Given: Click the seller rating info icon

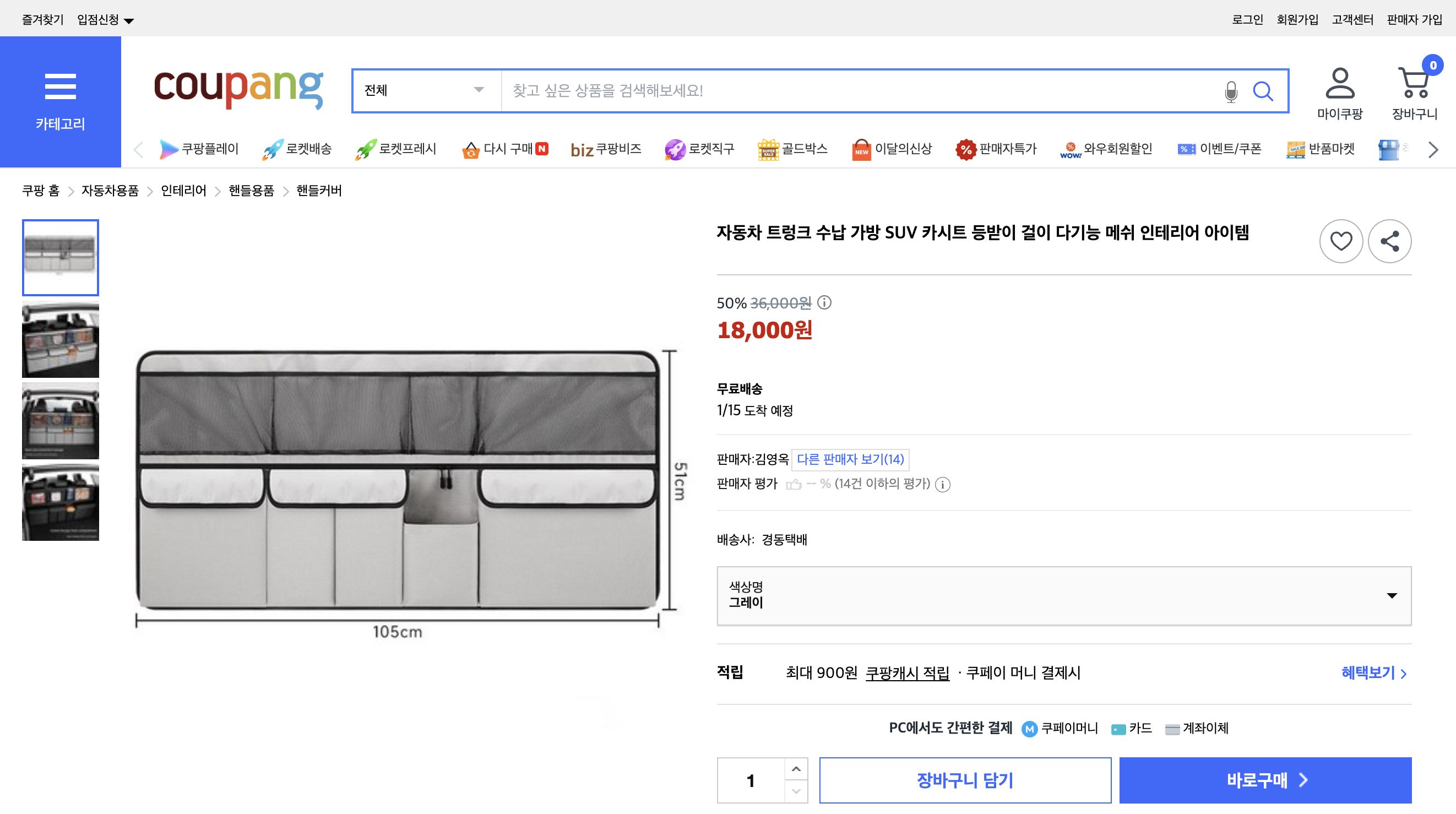Looking at the screenshot, I should [x=944, y=485].
